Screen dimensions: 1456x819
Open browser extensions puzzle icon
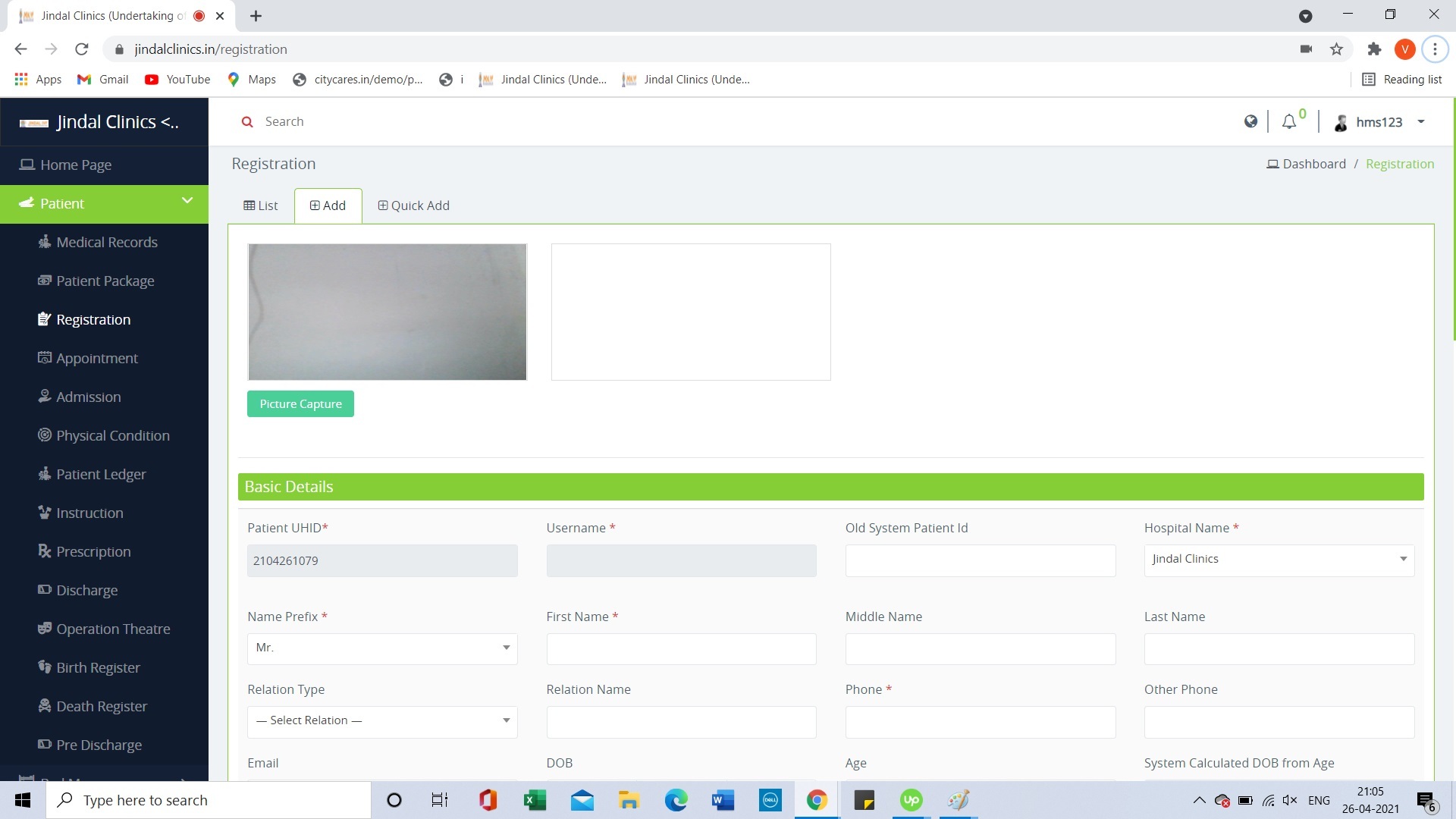[x=1373, y=49]
